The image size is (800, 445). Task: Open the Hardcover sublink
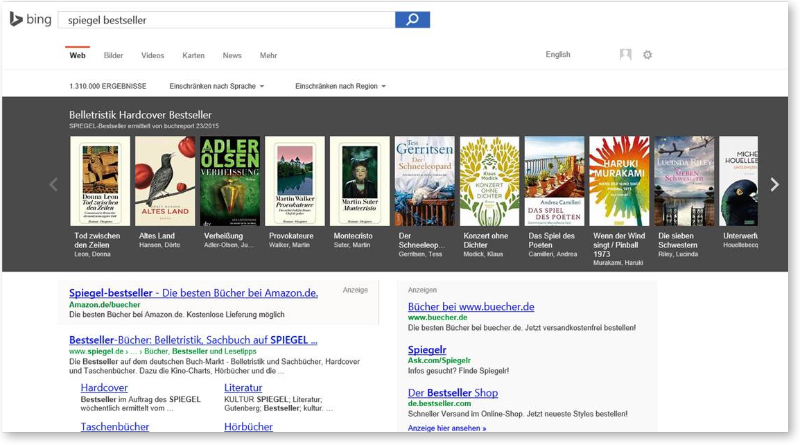click(x=104, y=387)
